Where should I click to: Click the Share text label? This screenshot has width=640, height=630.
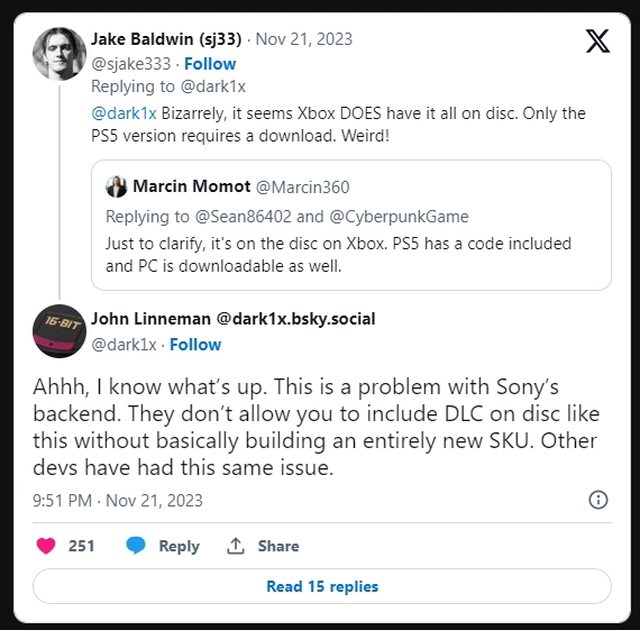pyautogui.click(x=278, y=546)
